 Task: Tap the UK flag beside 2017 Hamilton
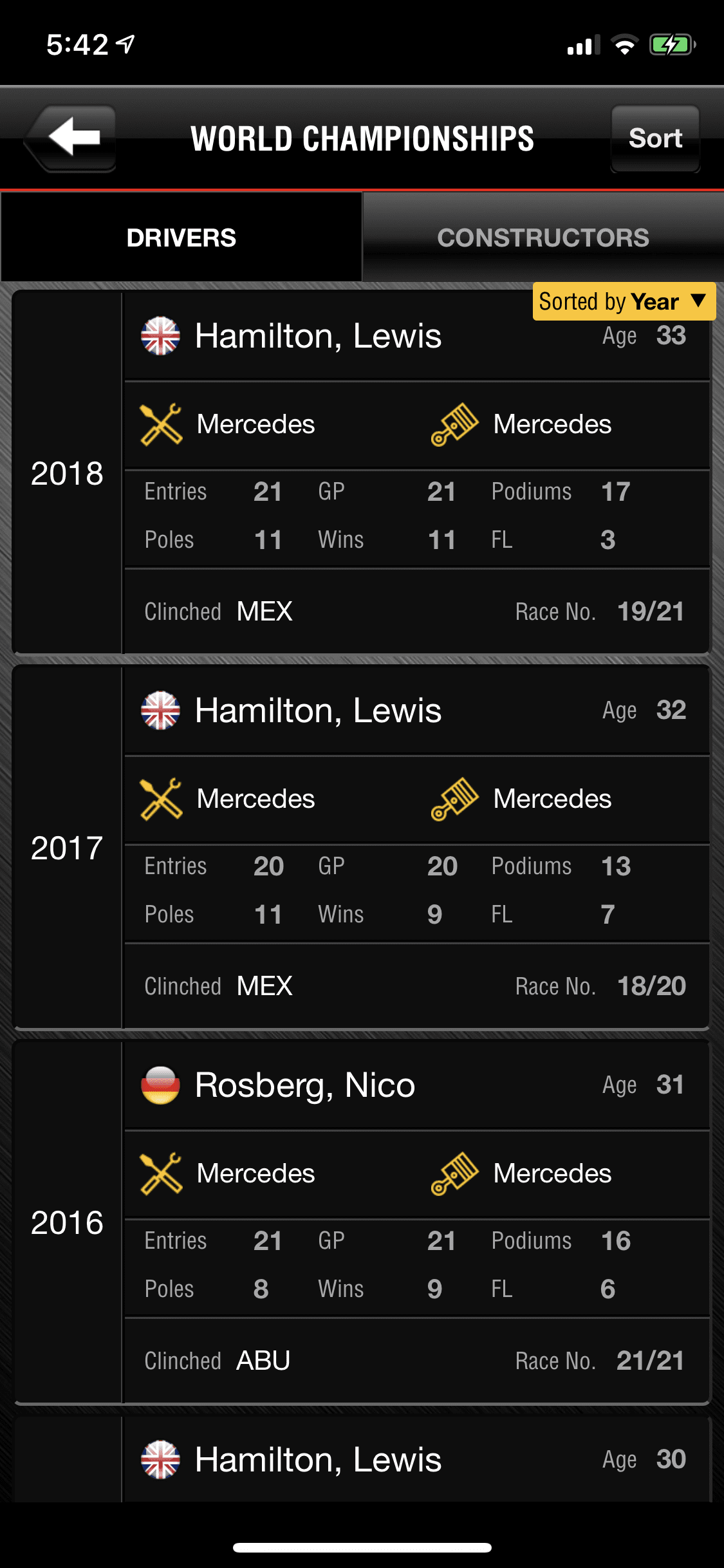[160, 710]
